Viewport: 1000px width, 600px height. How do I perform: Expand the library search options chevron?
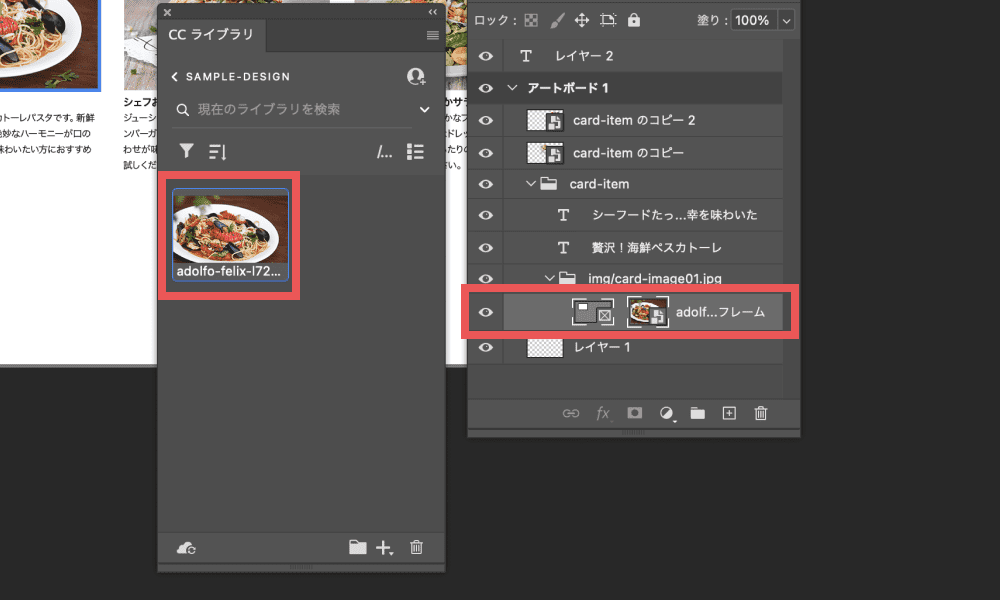coord(424,110)
